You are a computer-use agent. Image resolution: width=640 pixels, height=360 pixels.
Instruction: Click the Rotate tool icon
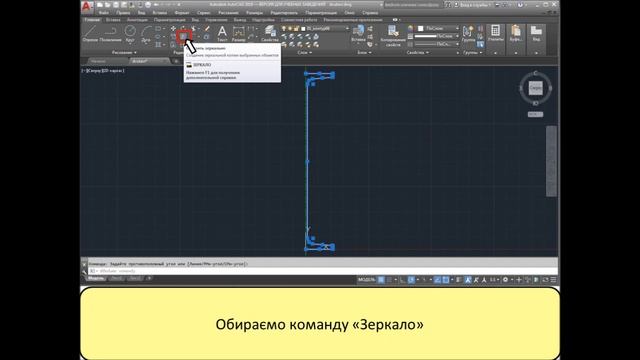tap(183, 29)
